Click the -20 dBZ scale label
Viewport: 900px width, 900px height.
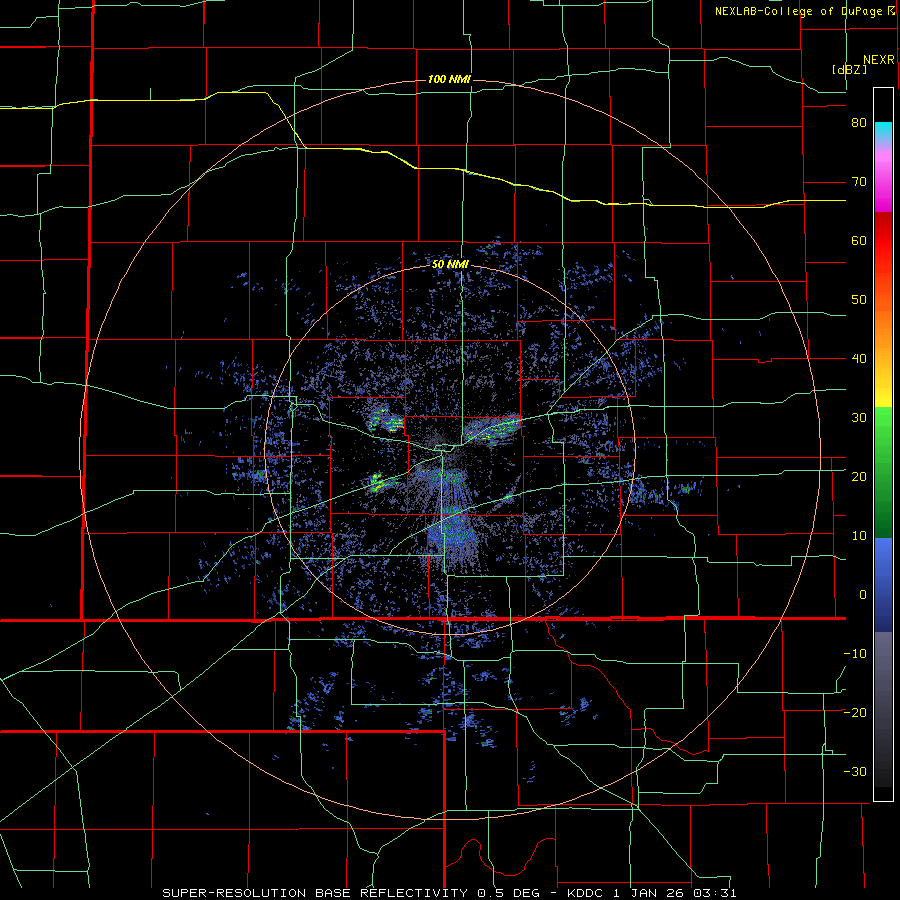pyautogui.click(x=855, y=713)
